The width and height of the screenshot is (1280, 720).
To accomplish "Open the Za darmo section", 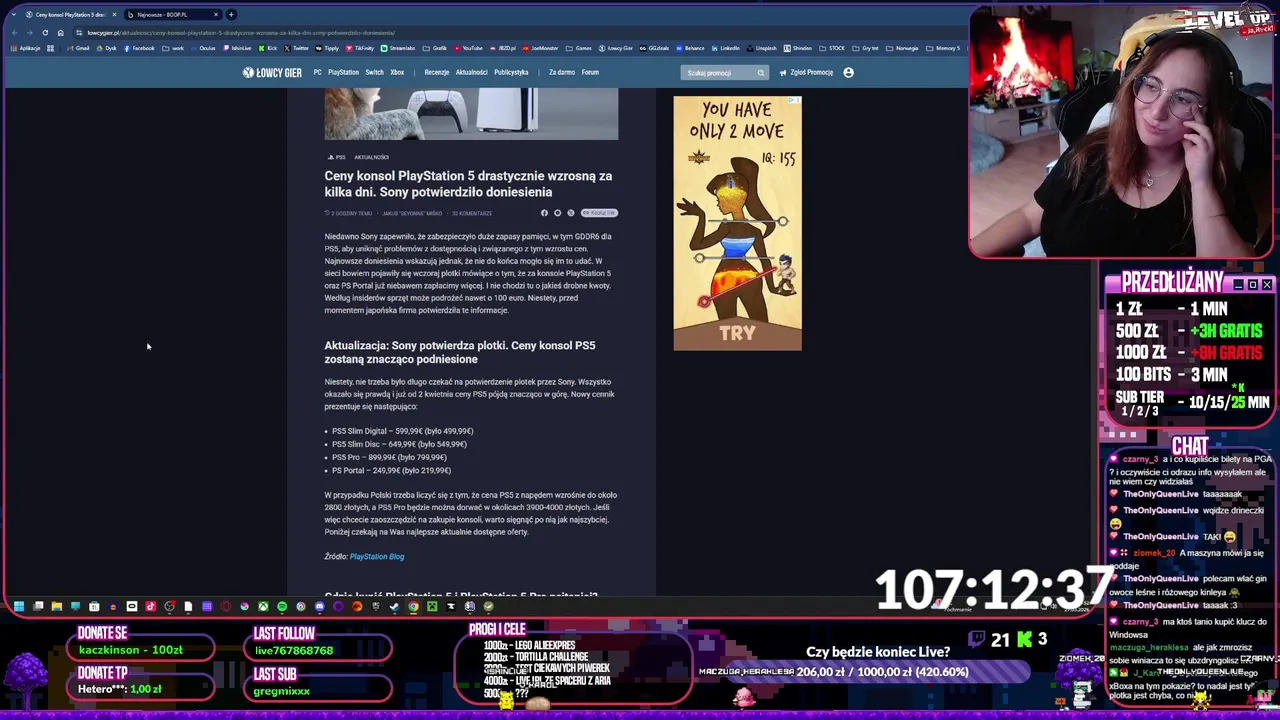I will [562, 72].
